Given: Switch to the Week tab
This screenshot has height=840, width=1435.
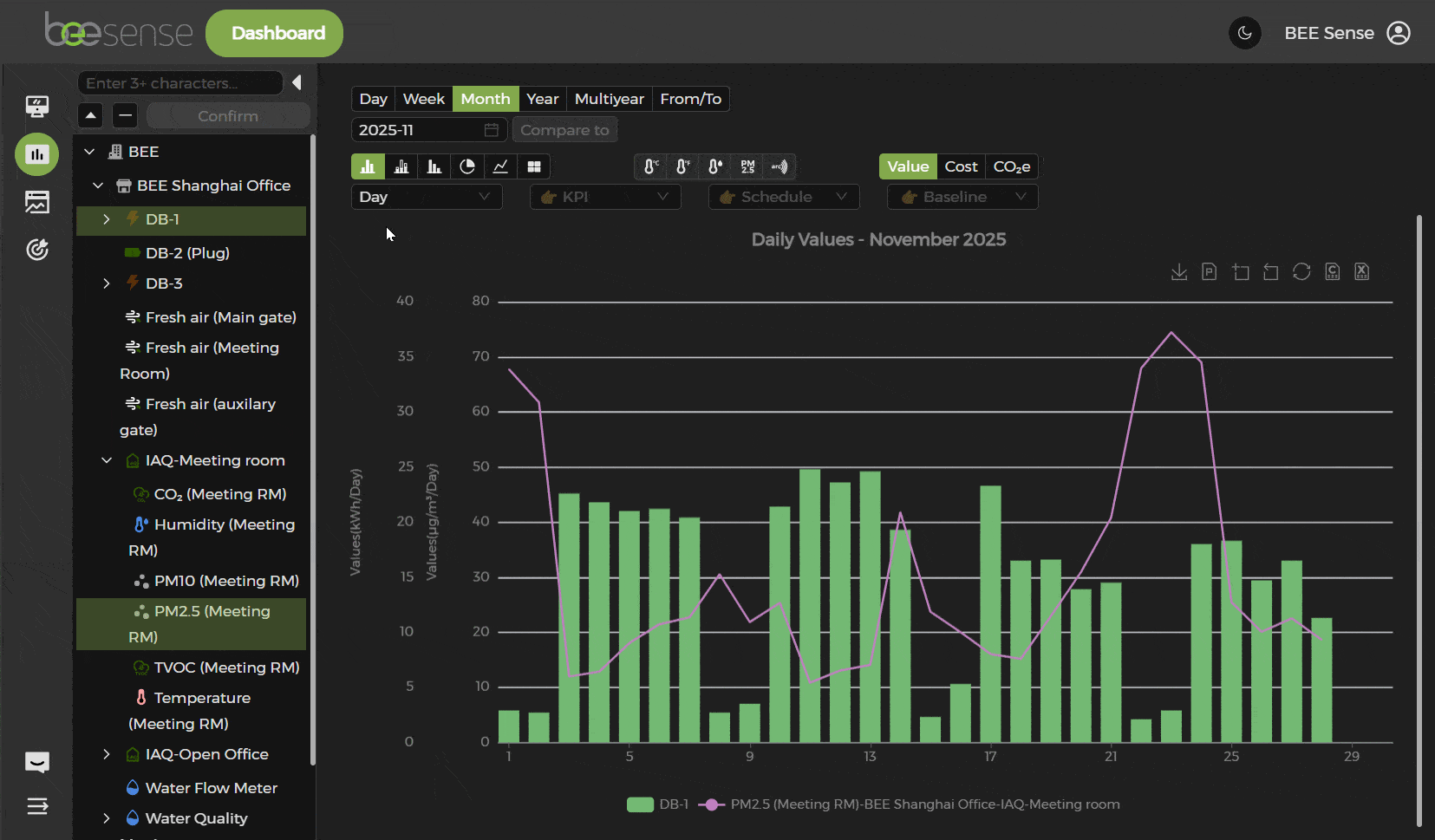Looking at the screenshot, I should click(x=423, y=99).
